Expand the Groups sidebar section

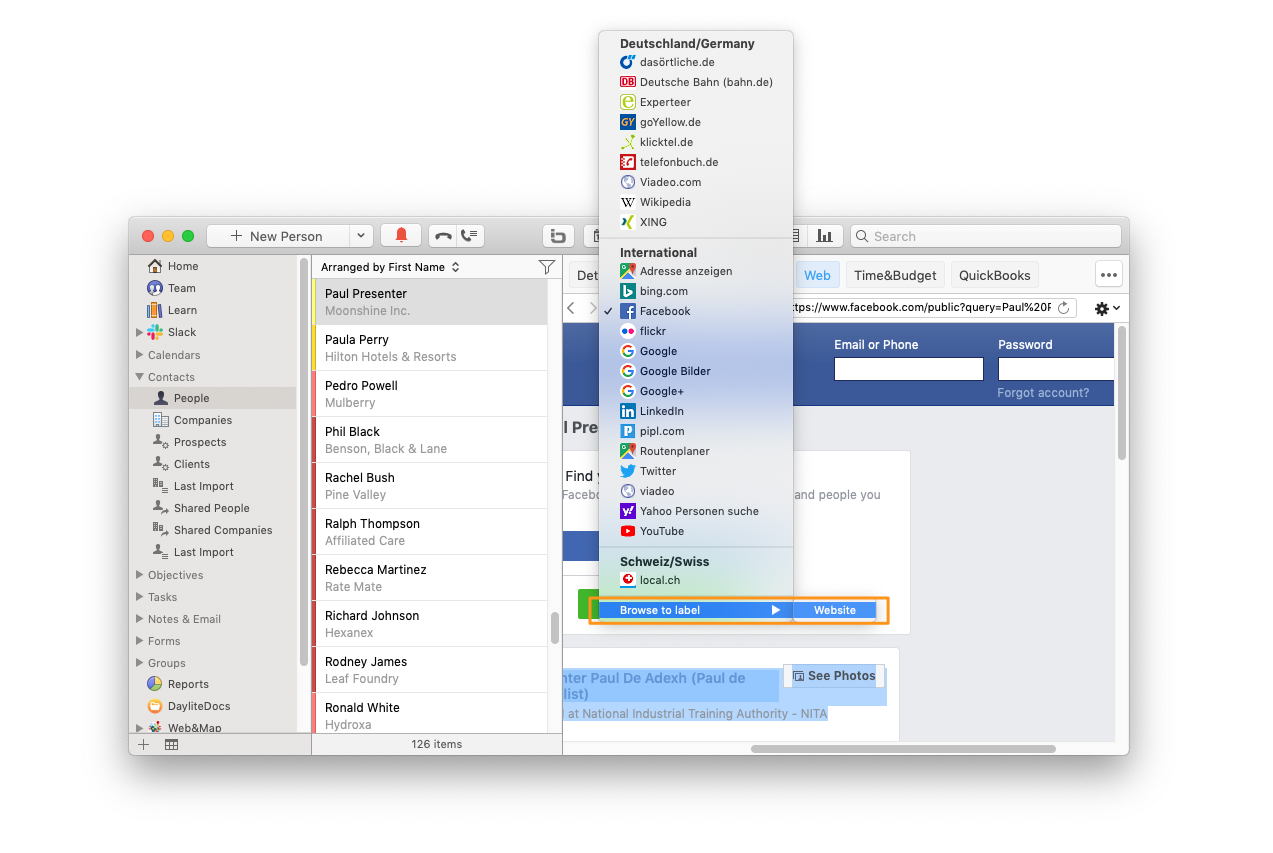140,663
